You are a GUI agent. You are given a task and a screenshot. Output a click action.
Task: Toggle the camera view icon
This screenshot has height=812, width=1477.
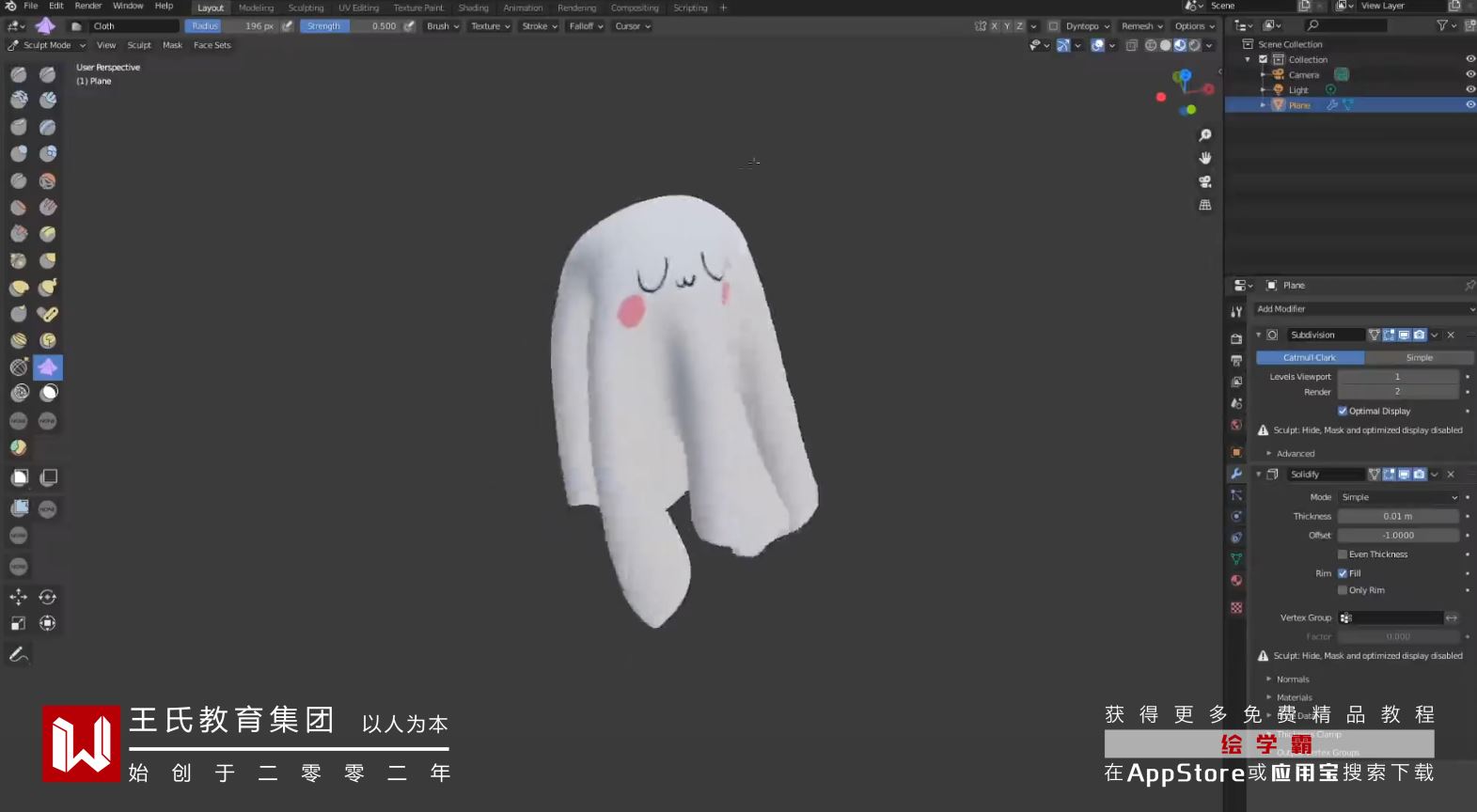(x=1205, y=181)
